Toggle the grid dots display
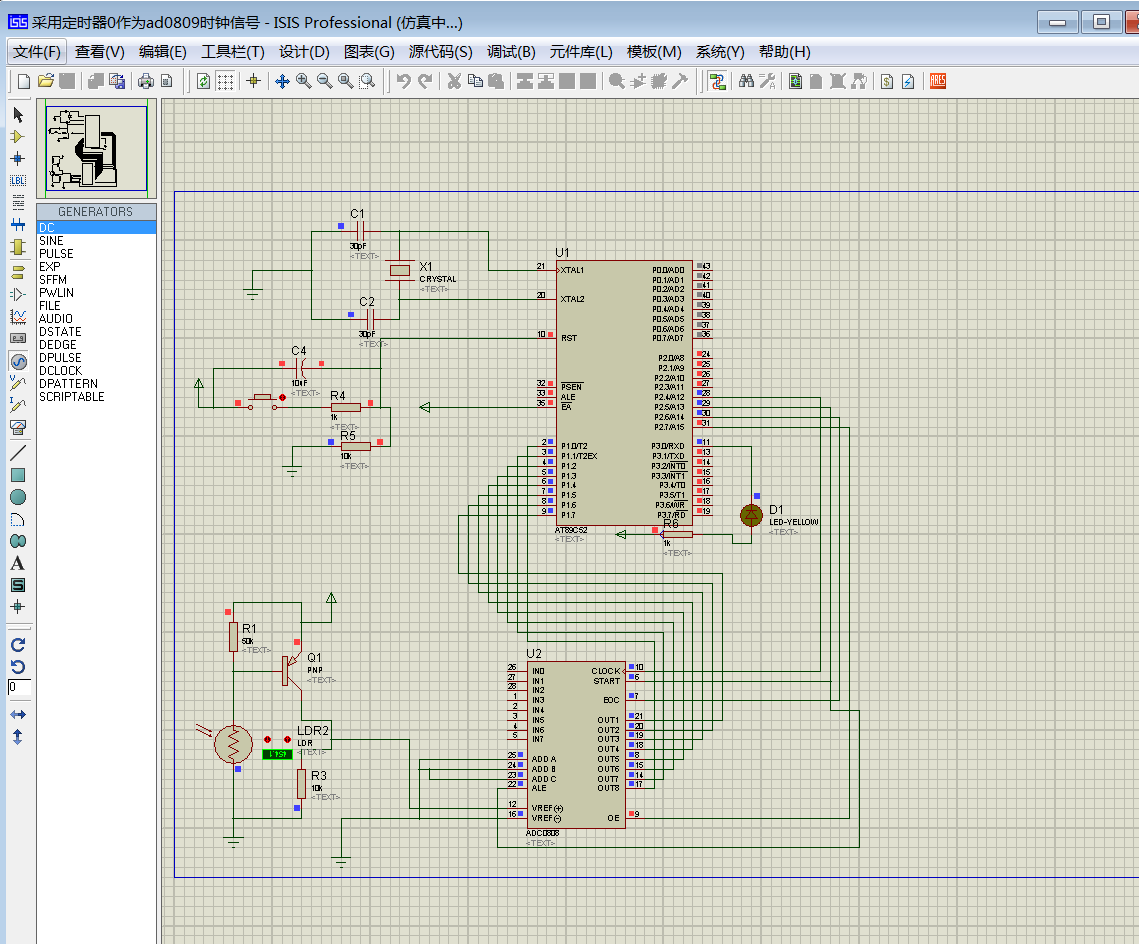 coord(225,81)
